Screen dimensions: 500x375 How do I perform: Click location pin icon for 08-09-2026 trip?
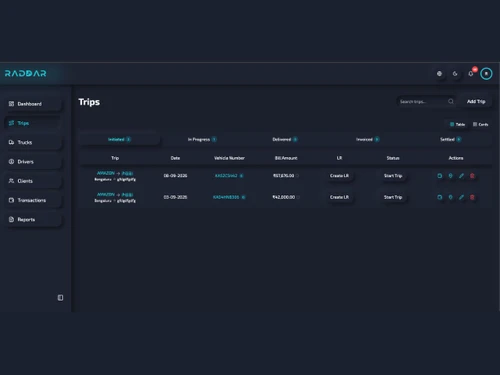[x=450, y=176]
